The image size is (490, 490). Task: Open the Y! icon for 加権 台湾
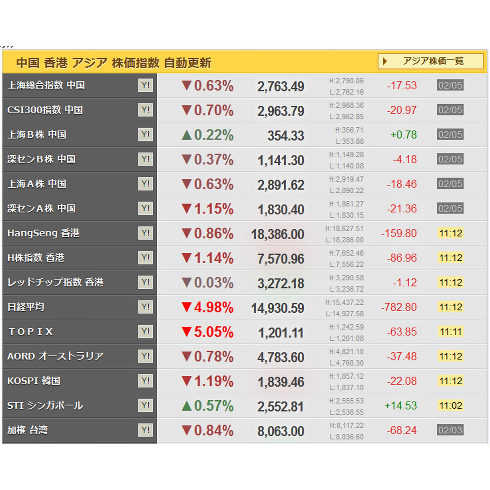(x=146, y=430)
